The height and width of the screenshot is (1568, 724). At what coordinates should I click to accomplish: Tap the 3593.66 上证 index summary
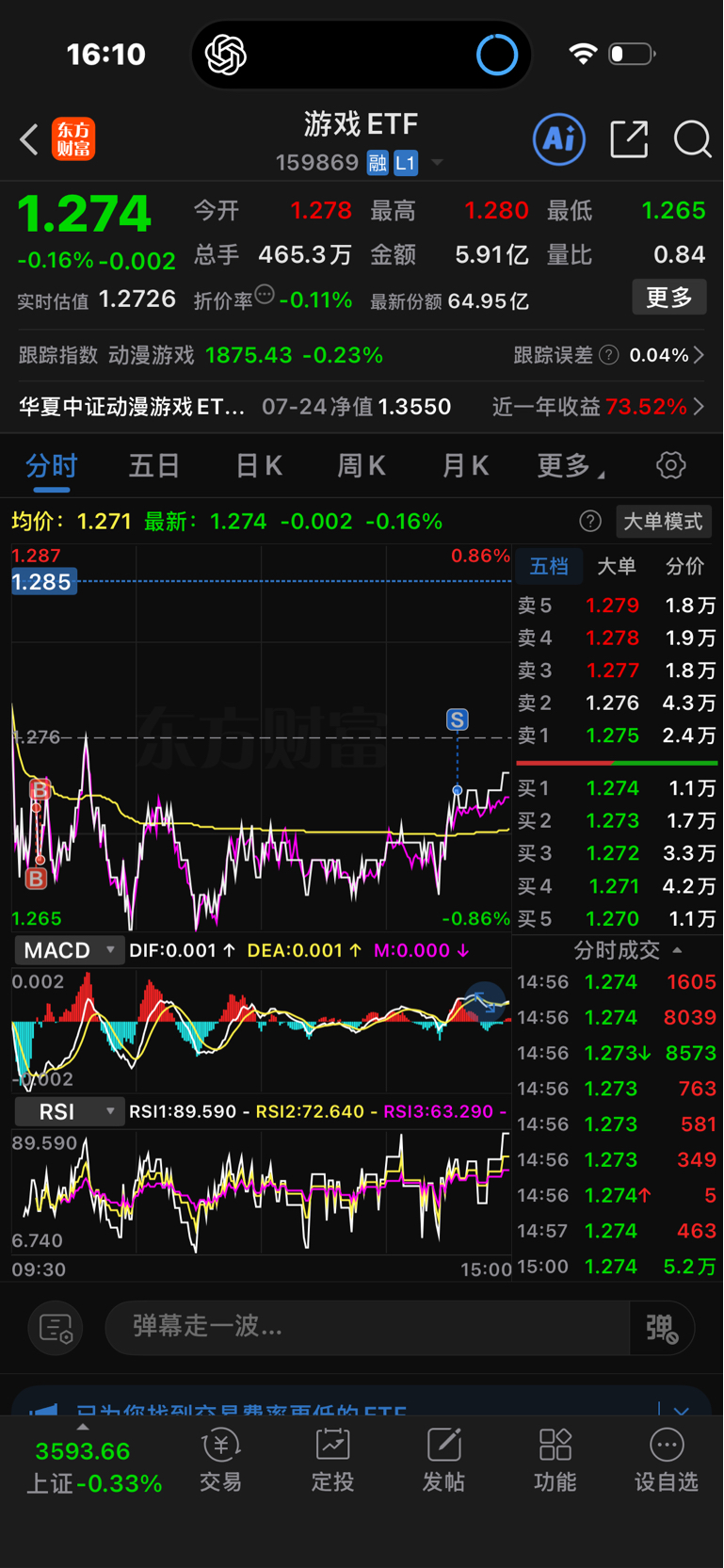point(93,1467)
